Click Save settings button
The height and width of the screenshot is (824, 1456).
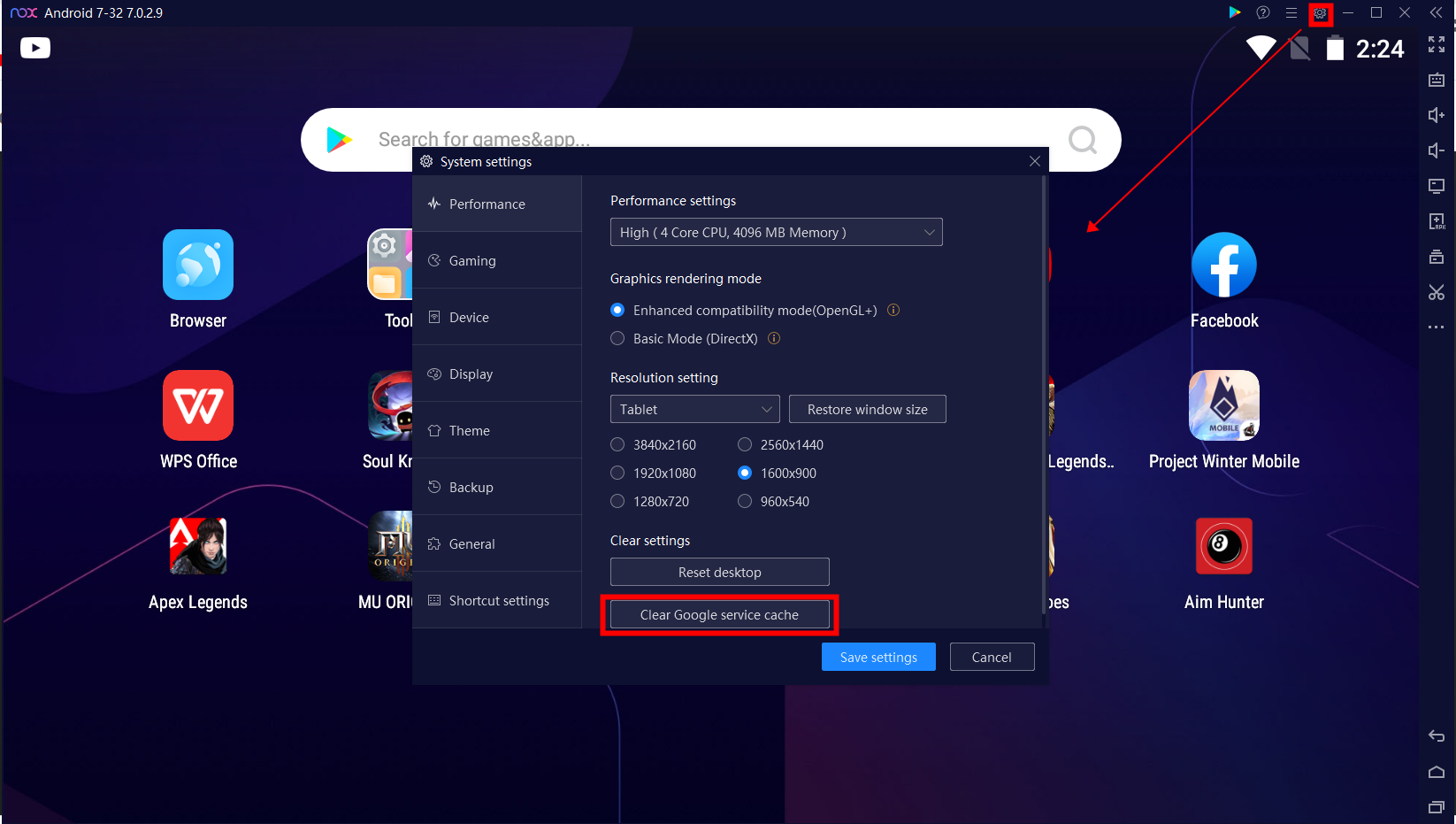click(878, 657)
